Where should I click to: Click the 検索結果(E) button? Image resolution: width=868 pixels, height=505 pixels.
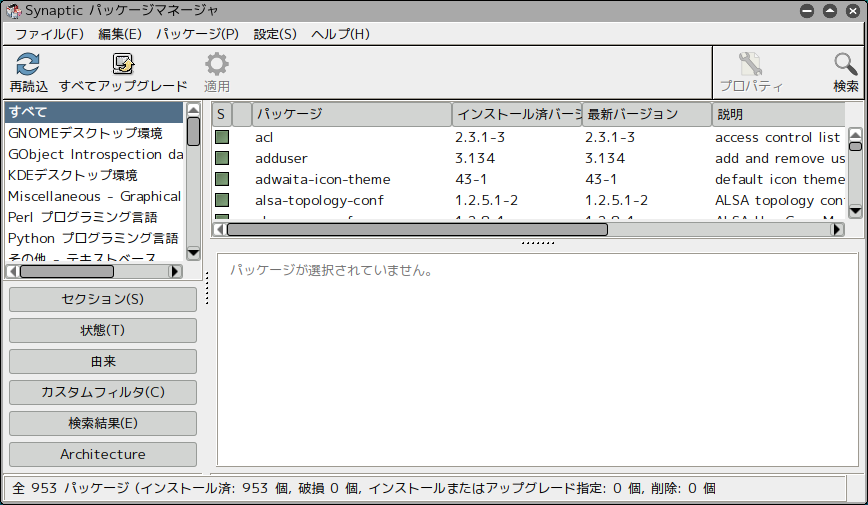click(103, 423)
